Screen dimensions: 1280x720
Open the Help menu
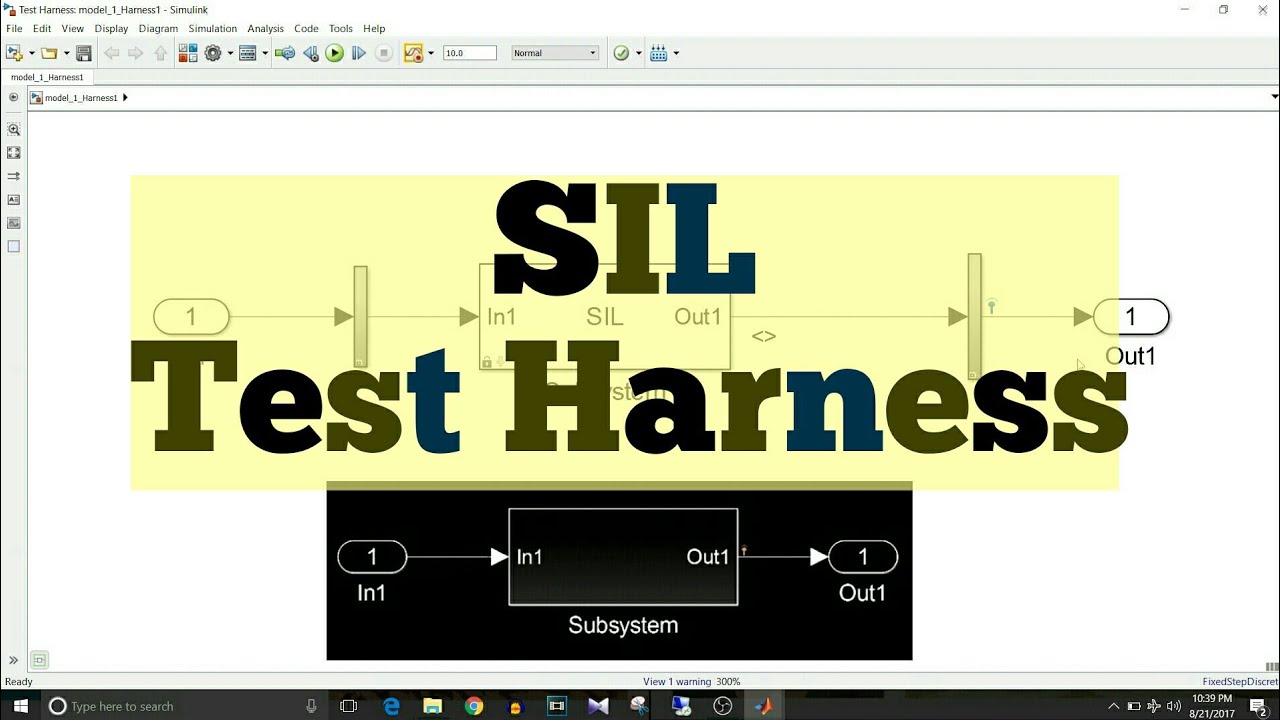(374, 29)
